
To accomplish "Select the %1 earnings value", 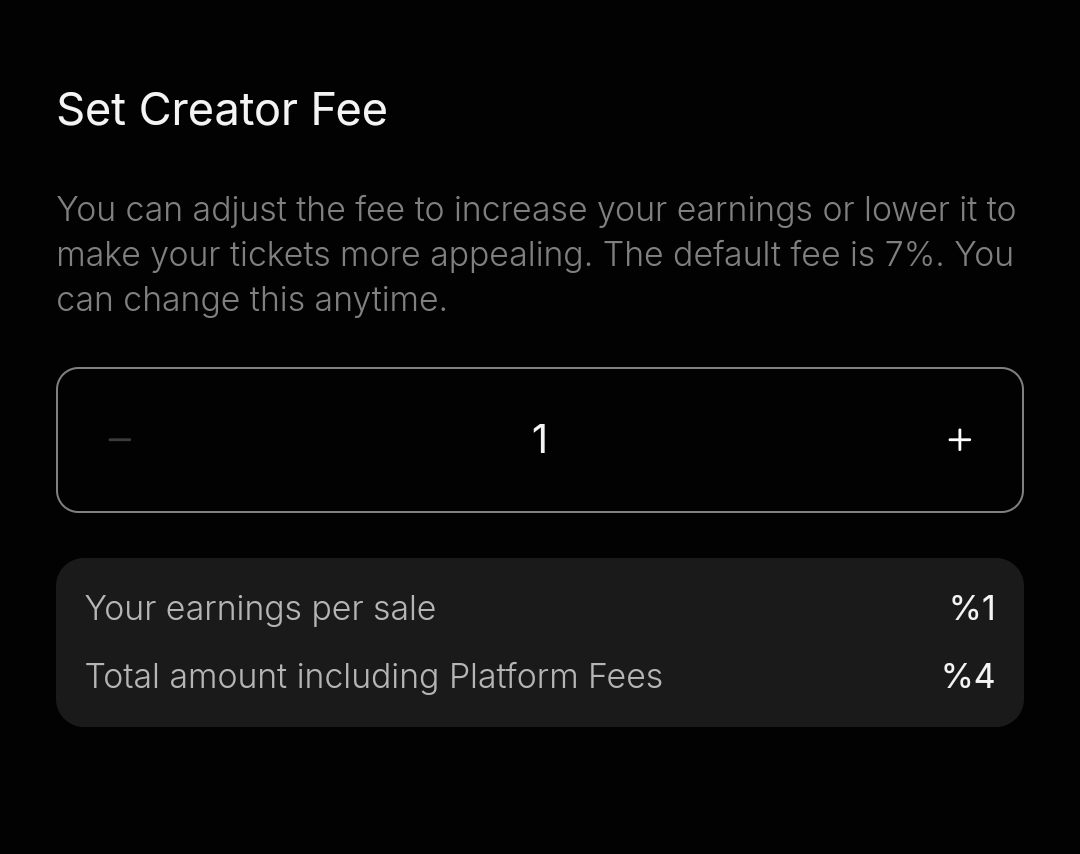I will pos(974,608).
